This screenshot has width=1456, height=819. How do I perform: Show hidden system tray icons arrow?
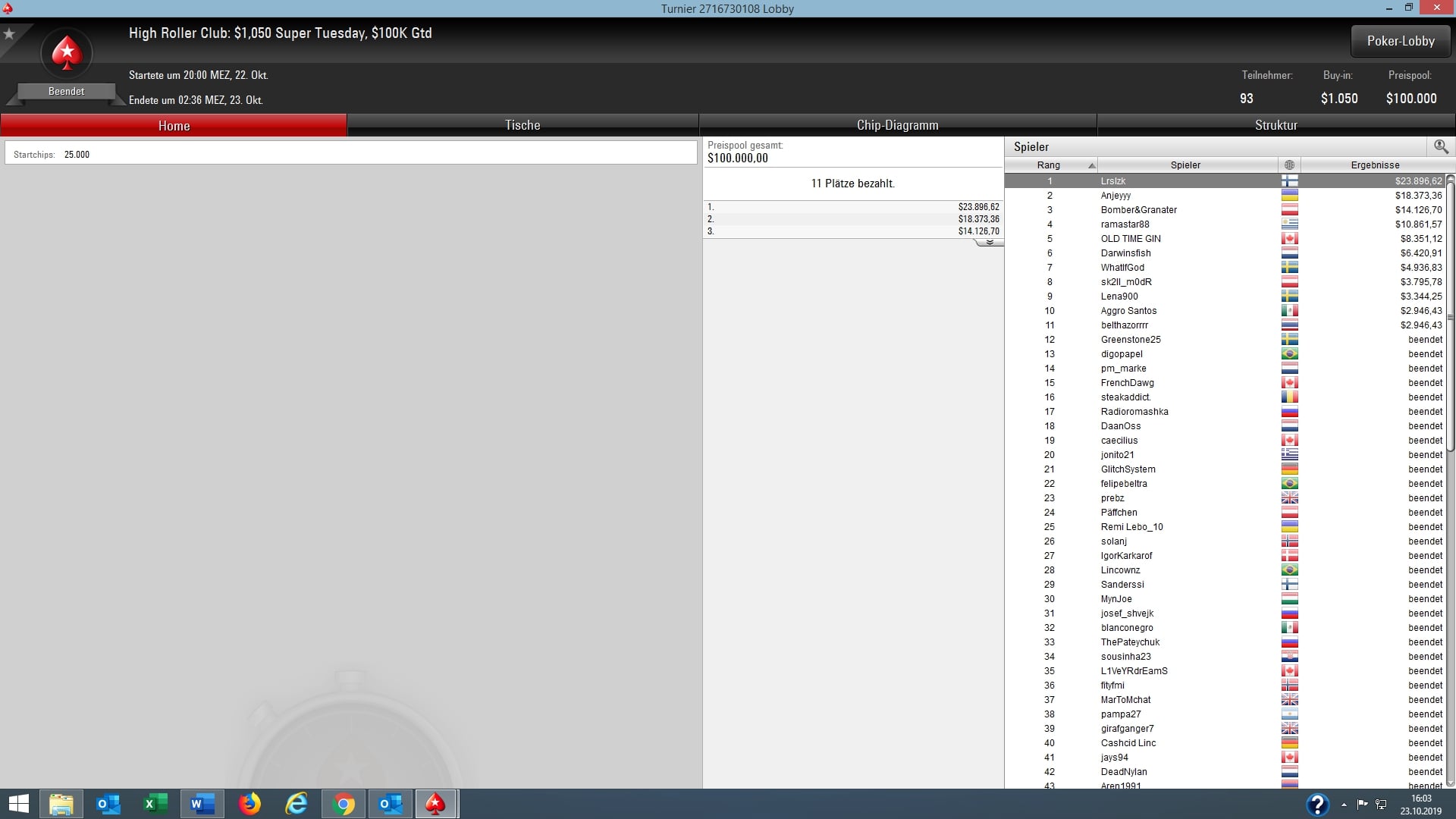point(1344,804)
